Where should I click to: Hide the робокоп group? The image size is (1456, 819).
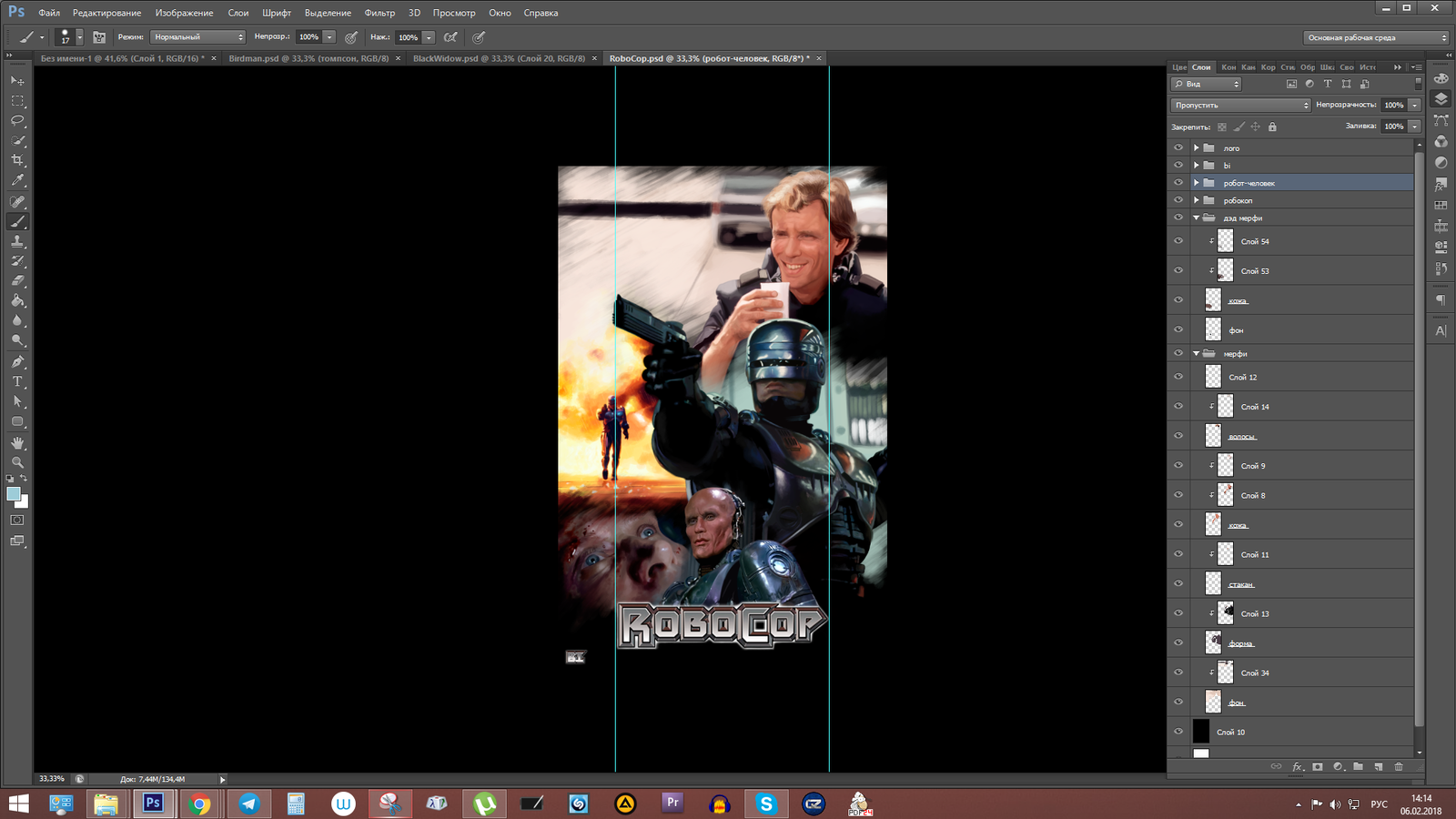click(1178, 200)
